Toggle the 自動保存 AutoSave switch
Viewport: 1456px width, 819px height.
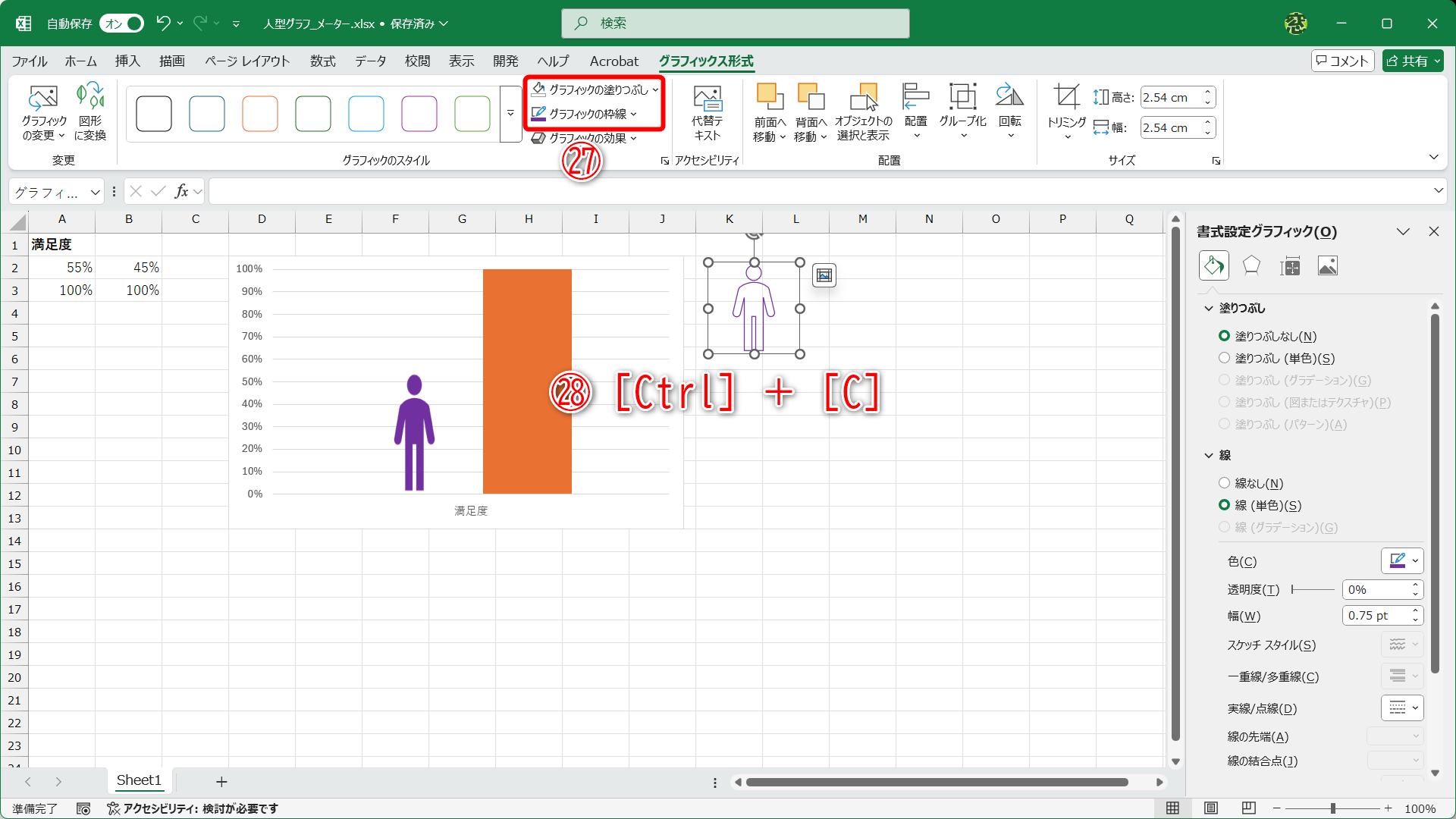tap(122, 24)
